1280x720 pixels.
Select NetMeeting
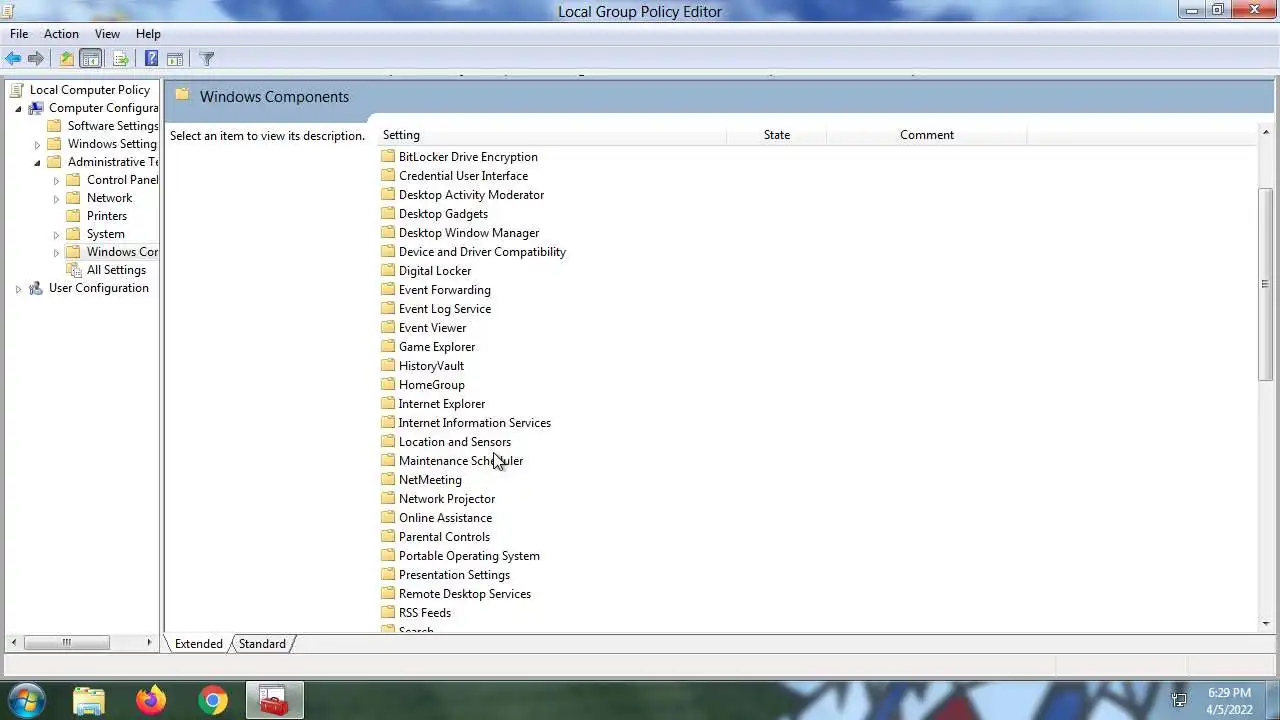(430, 480)
